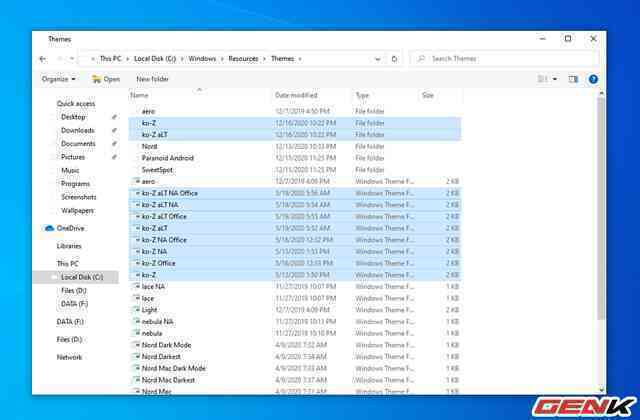This screenshot has width=640, height=420.
Task: Click the file list vertical scrollbar
Action: pyautogui.click(x=601, y=208)
